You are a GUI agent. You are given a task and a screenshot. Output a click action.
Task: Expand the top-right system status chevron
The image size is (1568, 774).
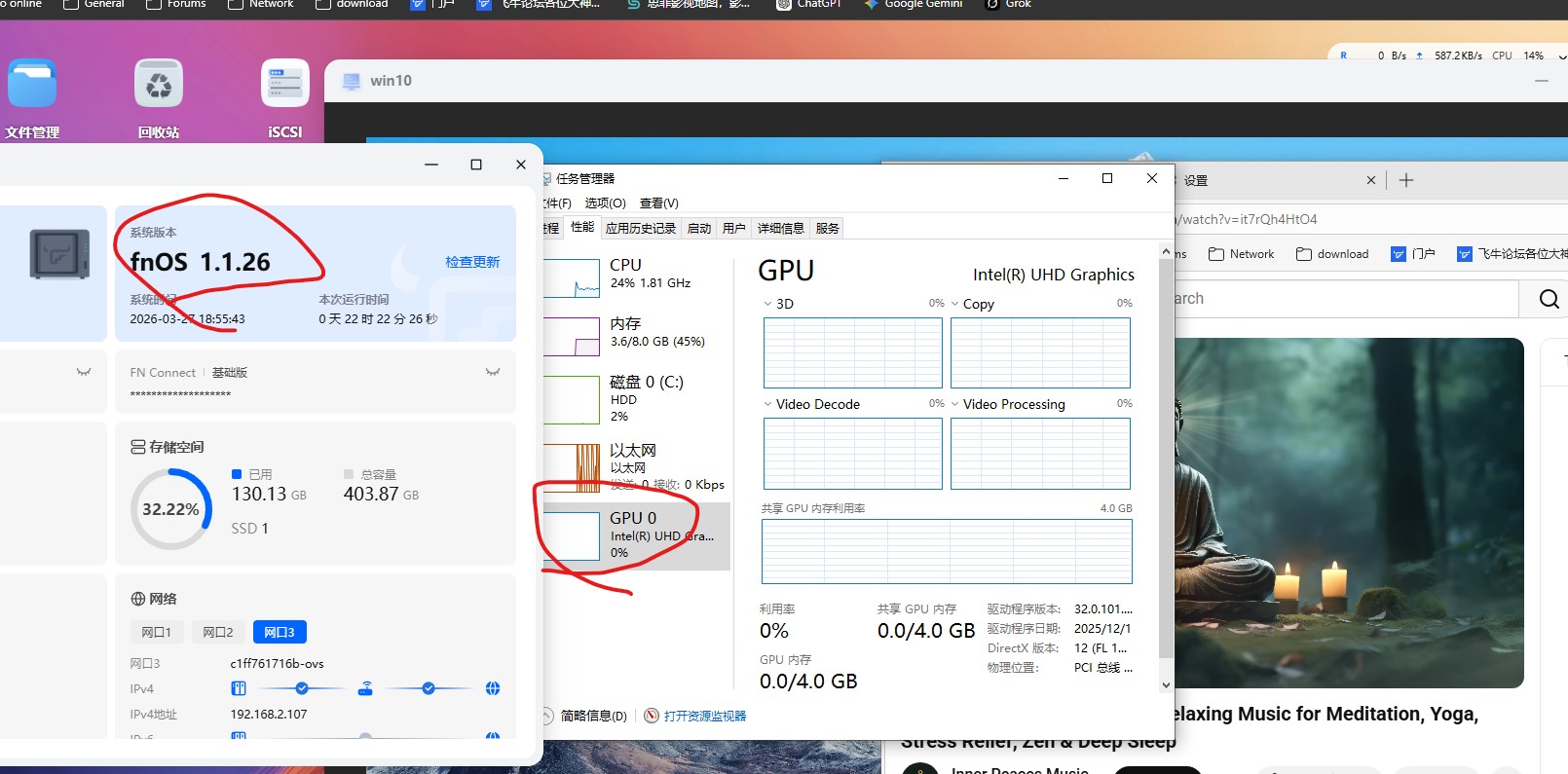point(1562,56)
